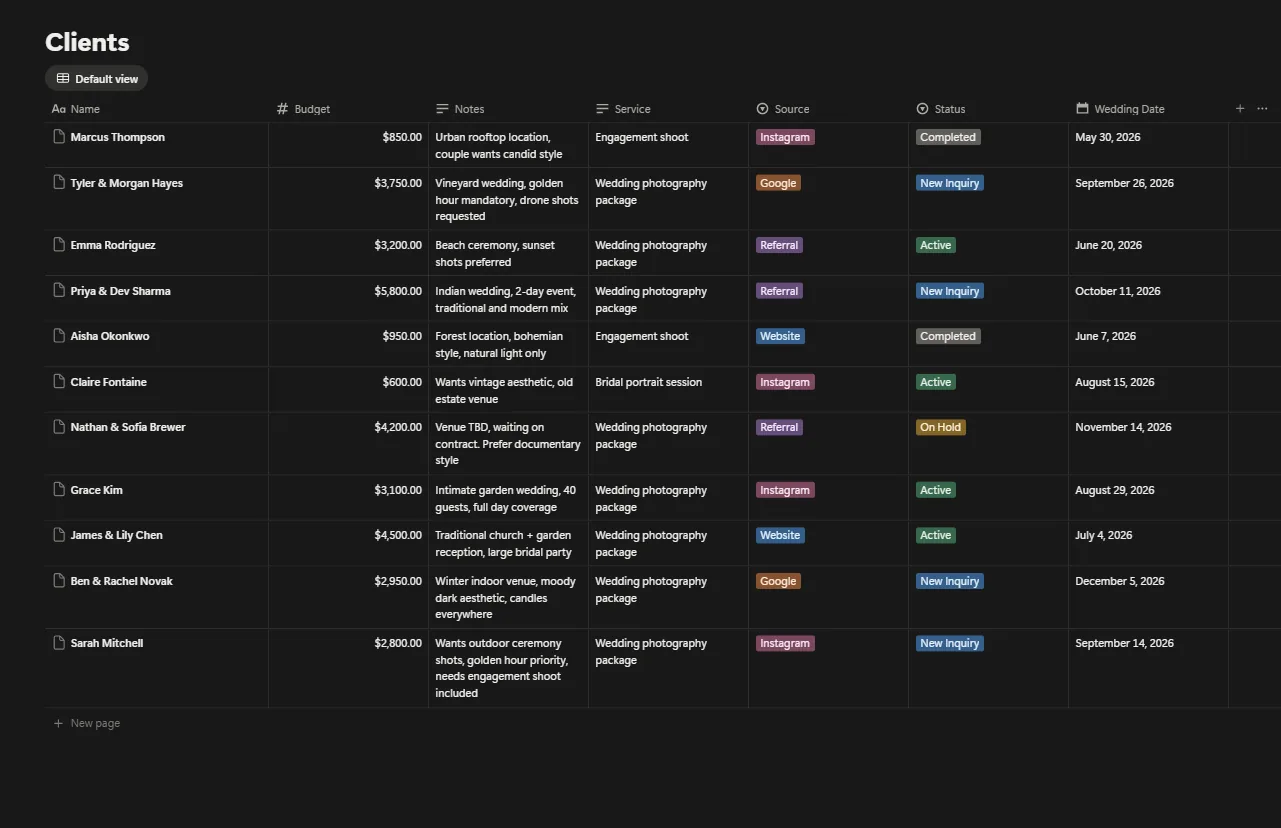Click the Google tag for Tyler & Morgan Hayes
This screenshot has height=828, width=1281.
coord(778,183)
